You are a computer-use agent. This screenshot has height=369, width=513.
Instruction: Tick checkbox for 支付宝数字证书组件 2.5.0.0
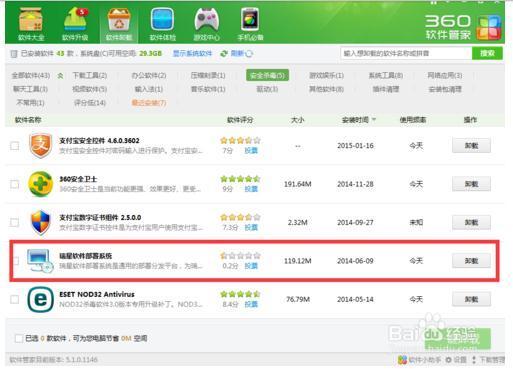tap(15, 222)
